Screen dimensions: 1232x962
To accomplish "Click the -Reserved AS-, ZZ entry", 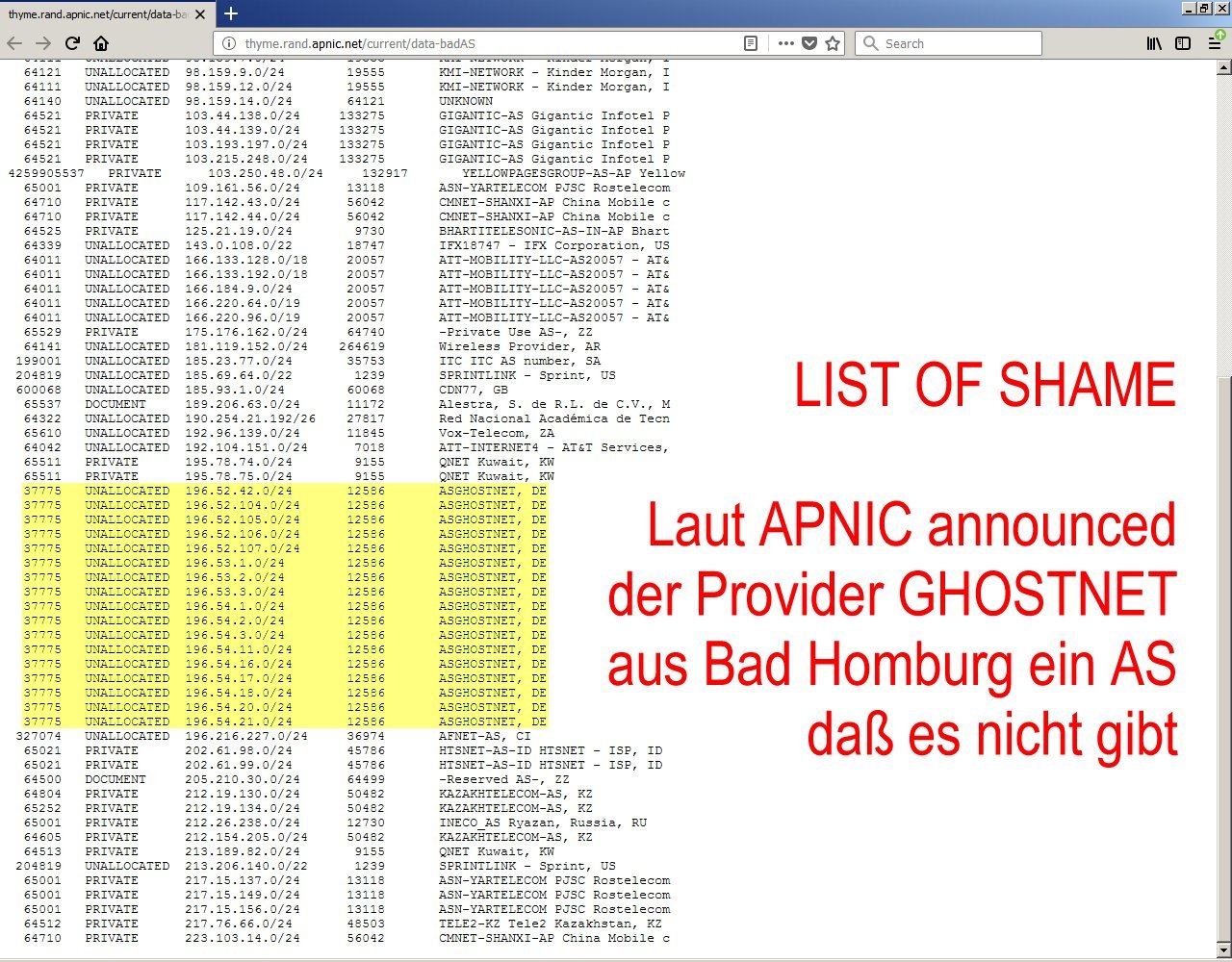I will 504,779.
